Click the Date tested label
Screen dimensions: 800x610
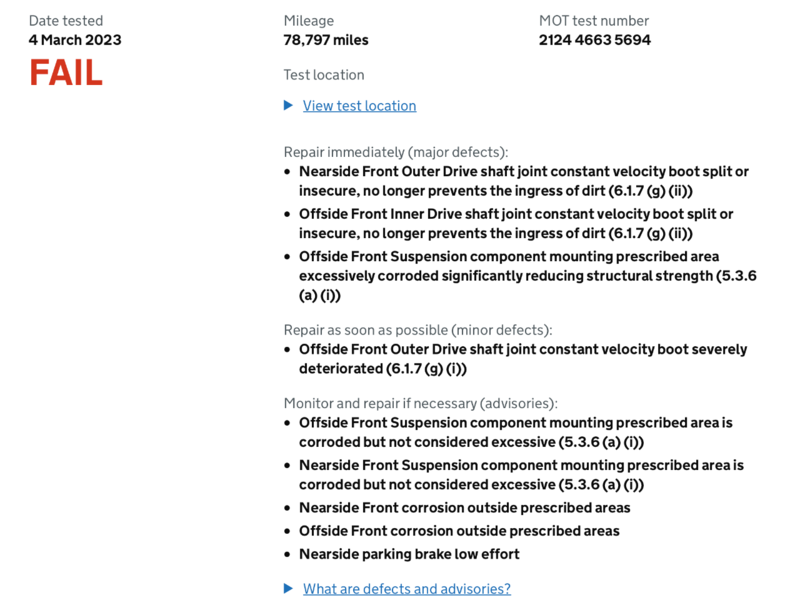(x=65, y=20)
